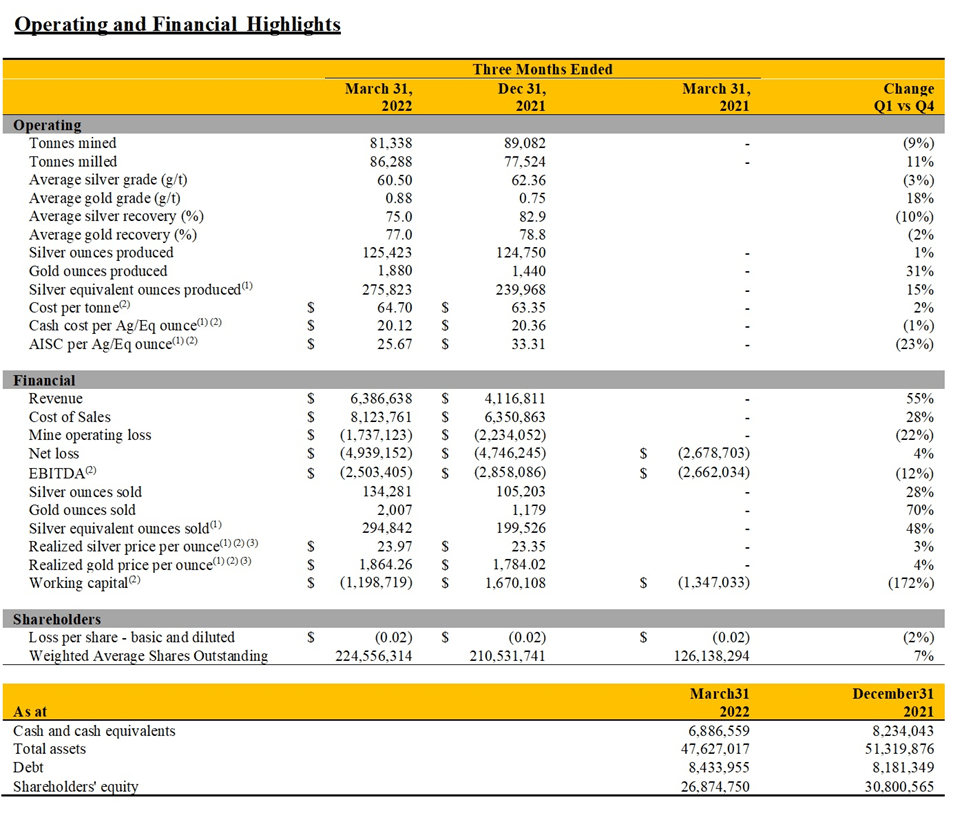Click 'Weighted Average Shares Outstanding' label
Viewport: 975px width, 824px height.
pos(149,656)
